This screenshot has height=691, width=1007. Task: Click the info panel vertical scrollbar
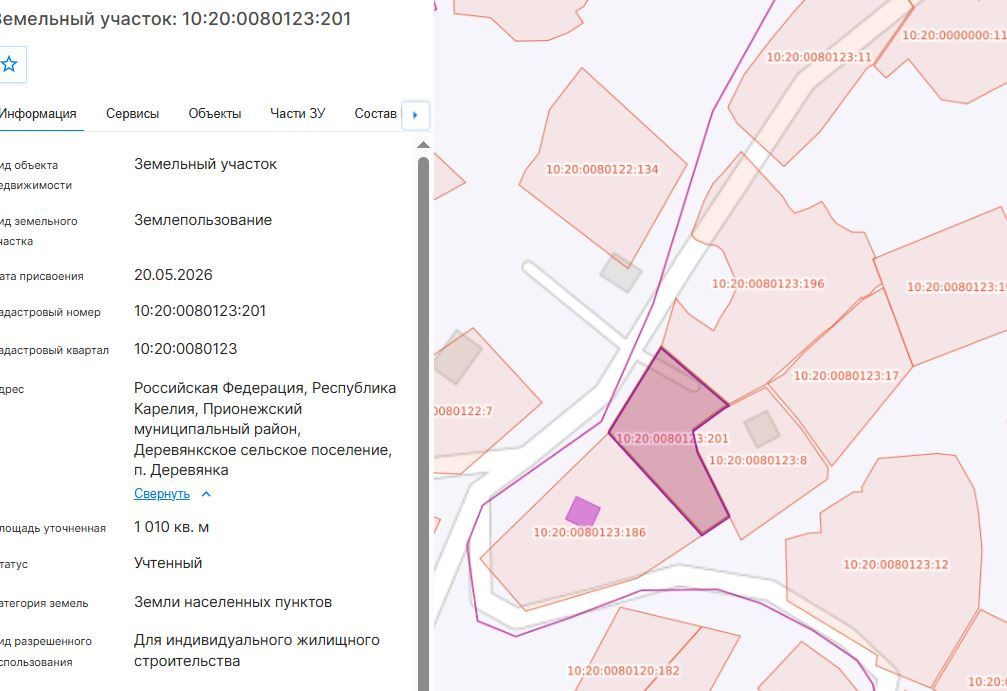pos(423,424)
